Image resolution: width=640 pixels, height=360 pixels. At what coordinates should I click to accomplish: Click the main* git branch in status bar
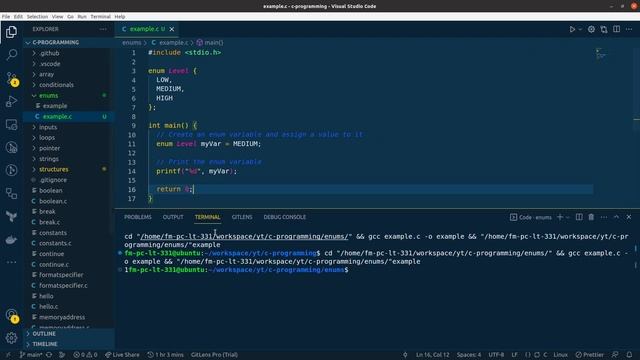[x=31, y=355]
